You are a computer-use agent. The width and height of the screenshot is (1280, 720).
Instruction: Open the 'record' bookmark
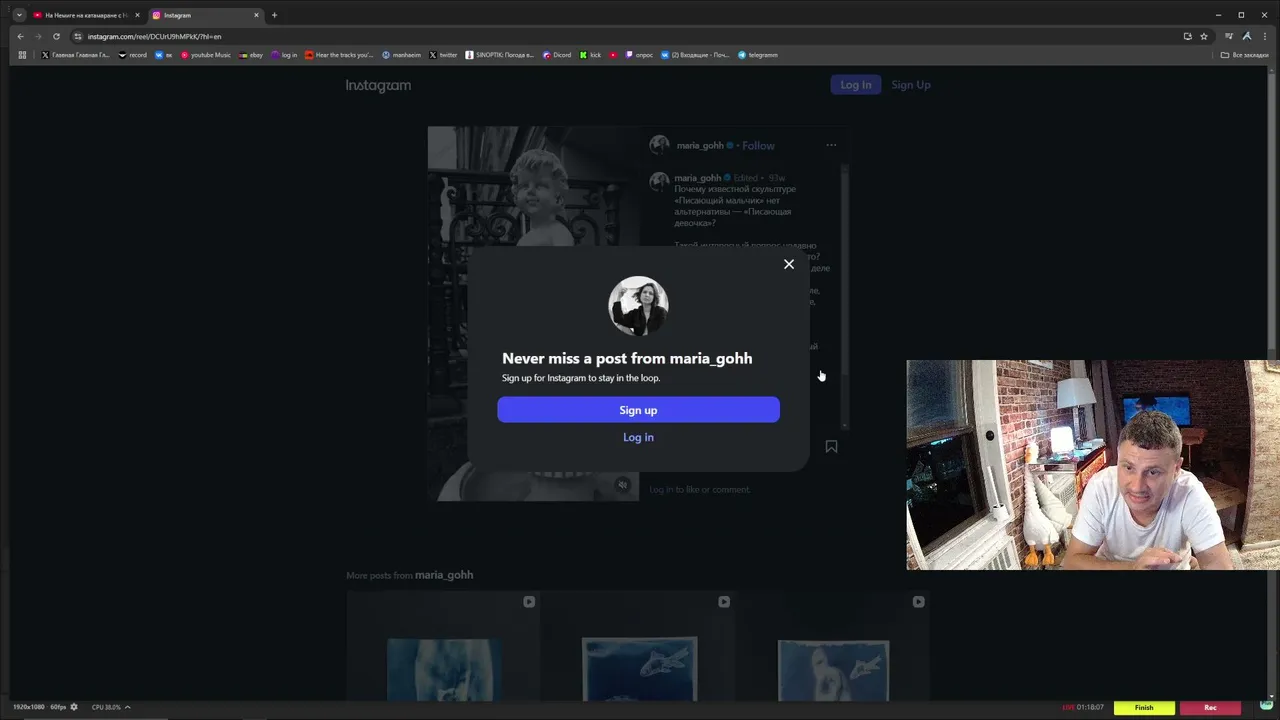[x=132, y=55]
